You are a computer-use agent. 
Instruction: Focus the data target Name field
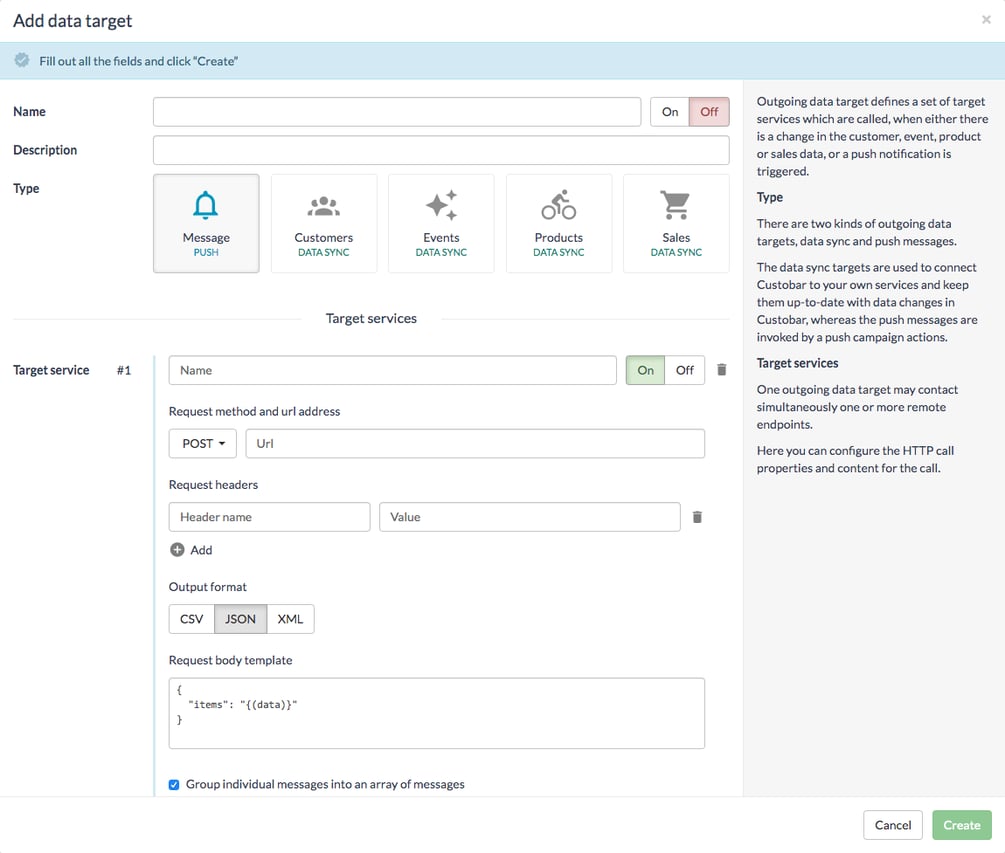(x=397, y=112)
